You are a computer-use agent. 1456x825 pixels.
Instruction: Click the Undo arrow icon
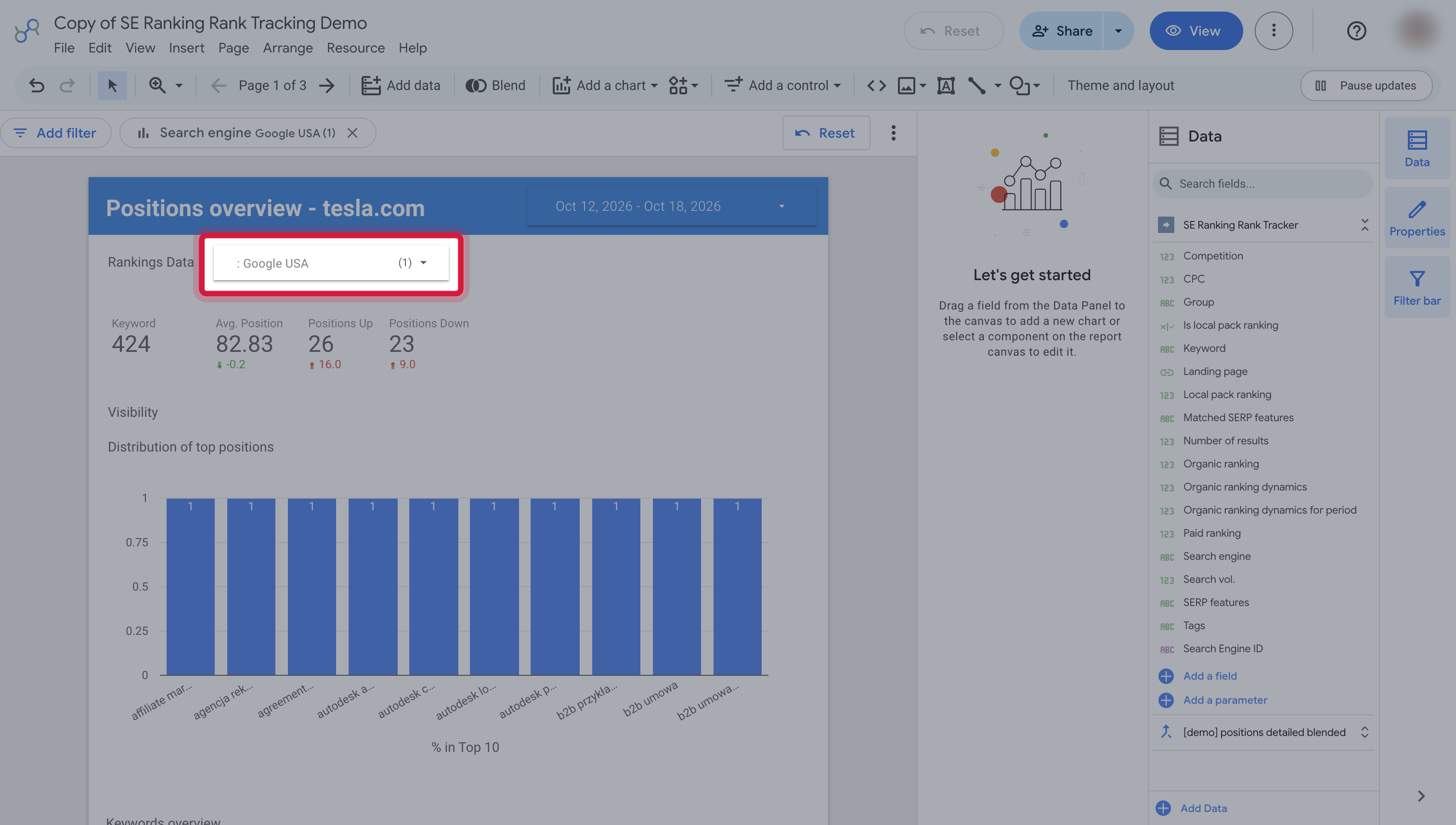pyautogui.click(x=37, y=86)
